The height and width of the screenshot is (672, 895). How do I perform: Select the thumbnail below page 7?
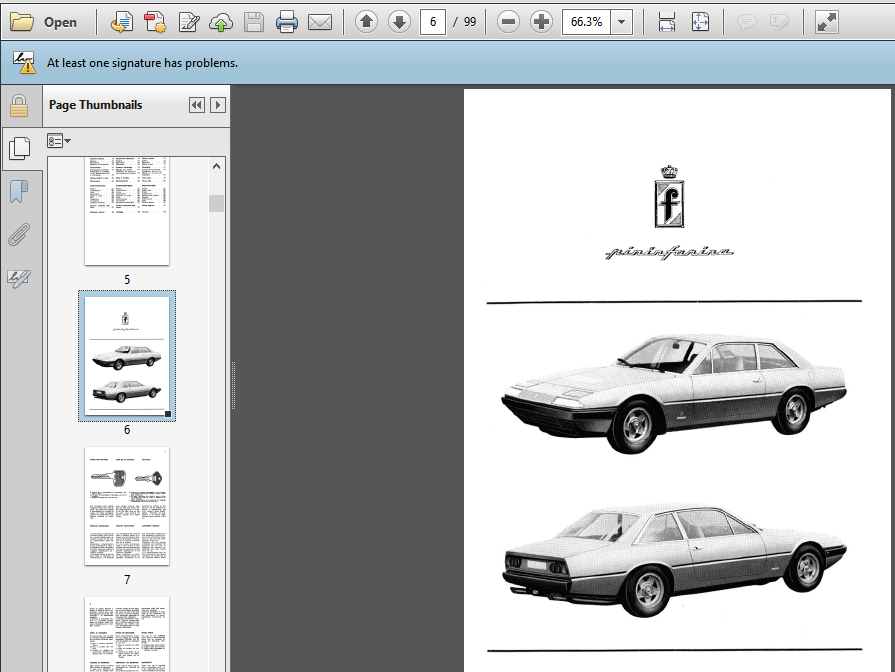point(127,634)
